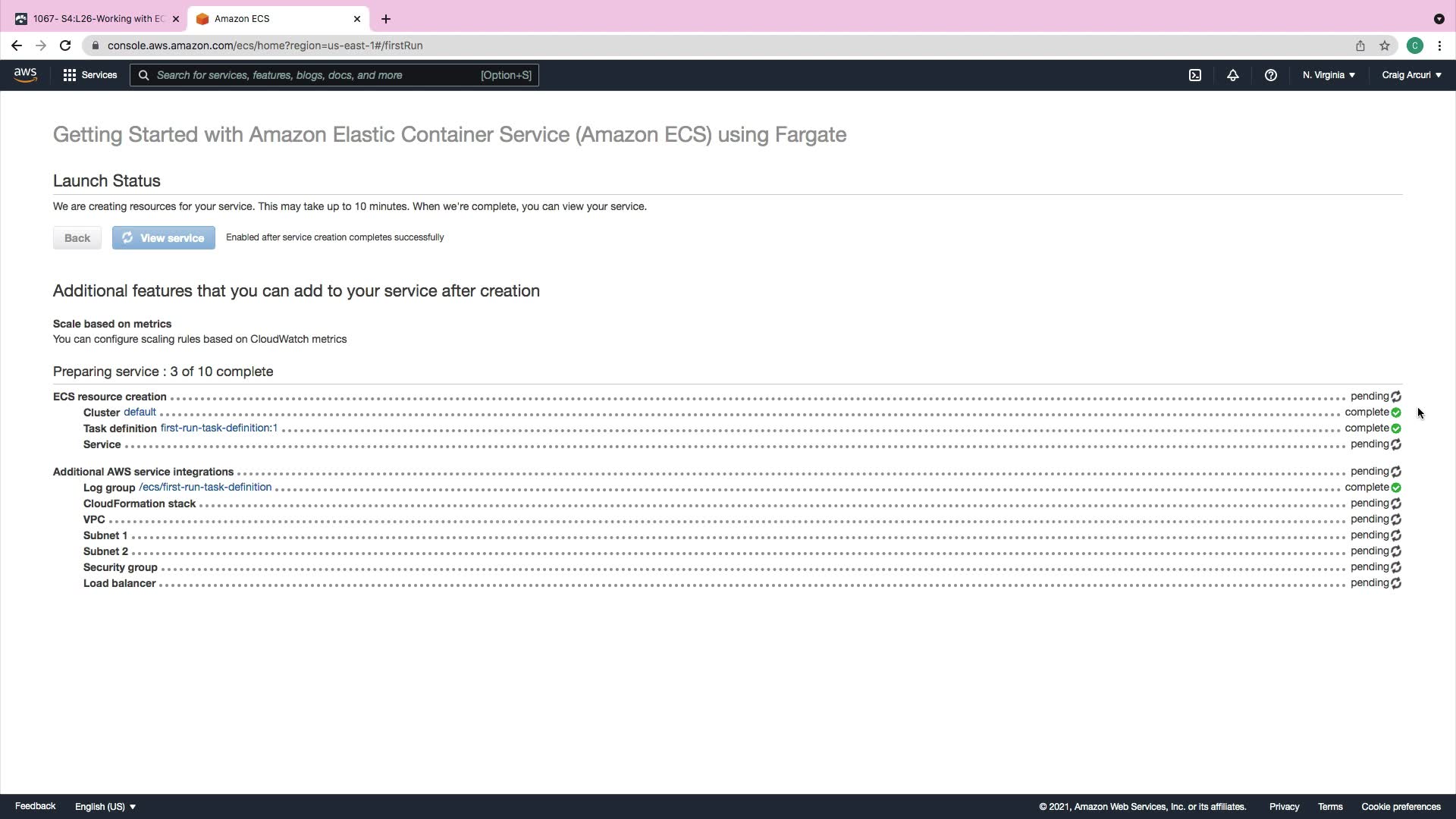Open the default cluster link
The width and height of the screenshot is (1456, 819).
[x=140, y=412]
